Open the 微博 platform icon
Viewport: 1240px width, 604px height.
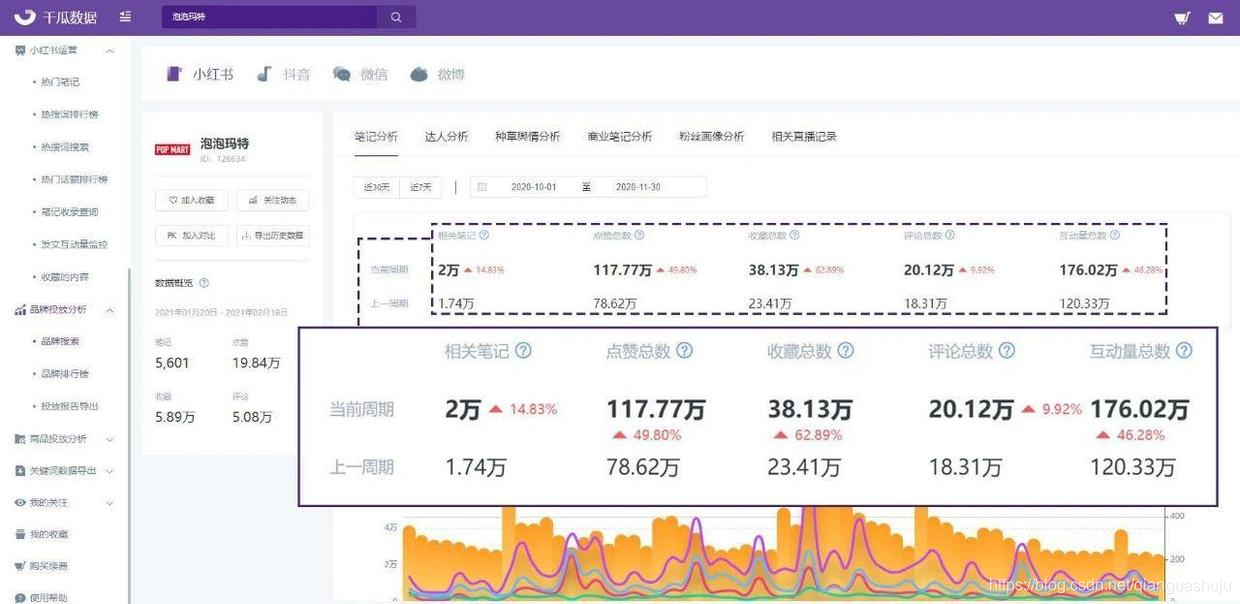tap(437, 73)
